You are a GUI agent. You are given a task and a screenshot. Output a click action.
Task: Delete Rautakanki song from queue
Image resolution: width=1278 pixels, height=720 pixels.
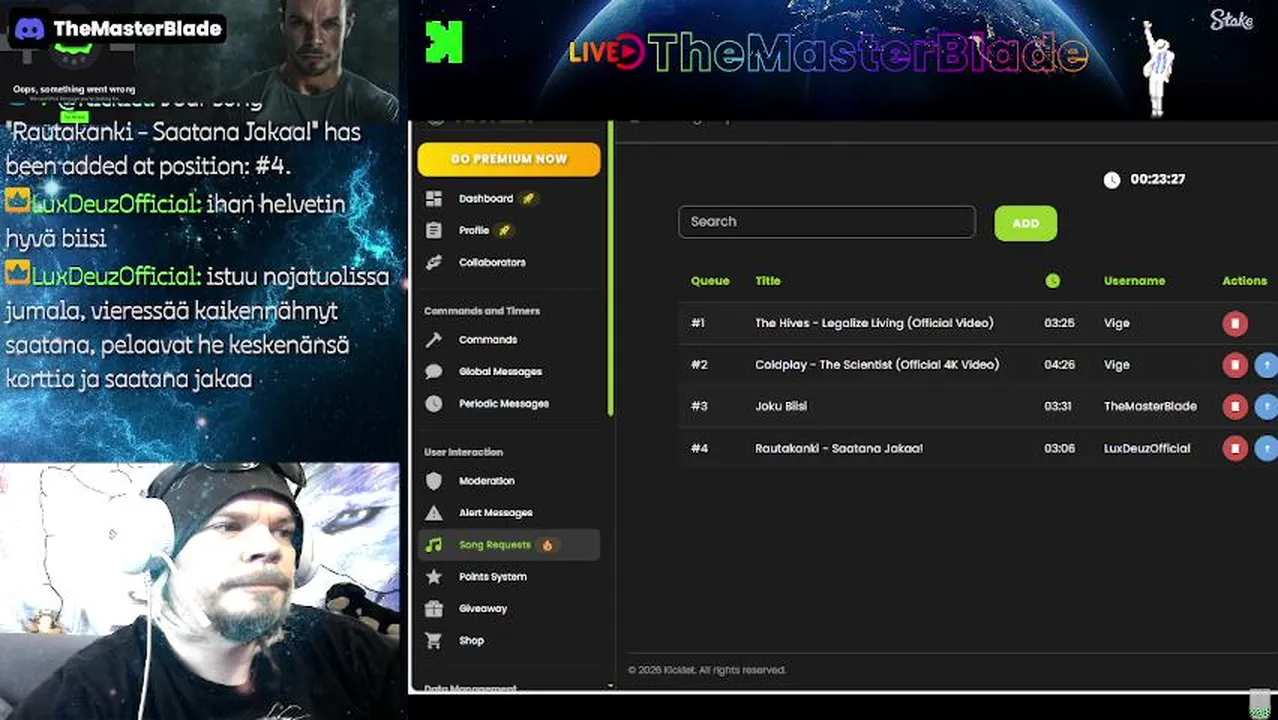pos(1235,448)
